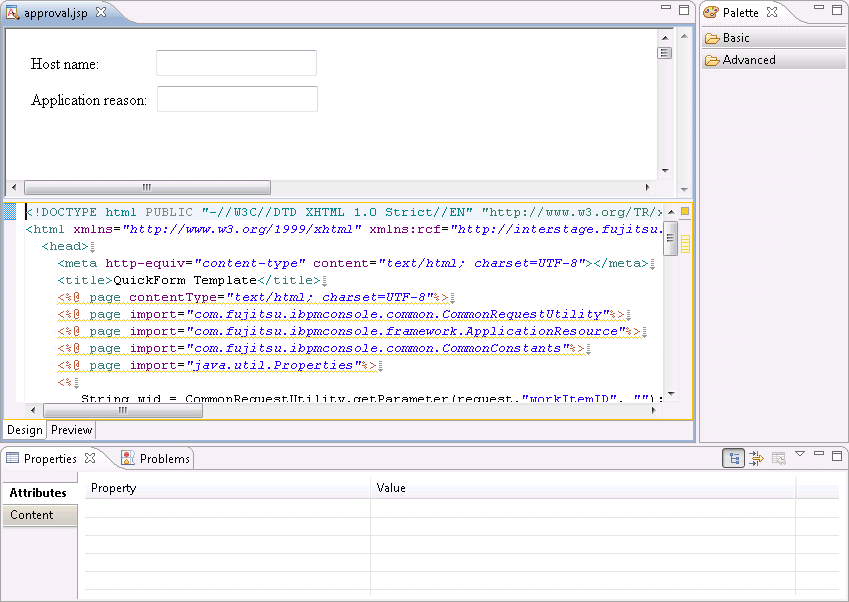
Task: Click design pane horizontal scrollbar thumb
Action: 147,187
